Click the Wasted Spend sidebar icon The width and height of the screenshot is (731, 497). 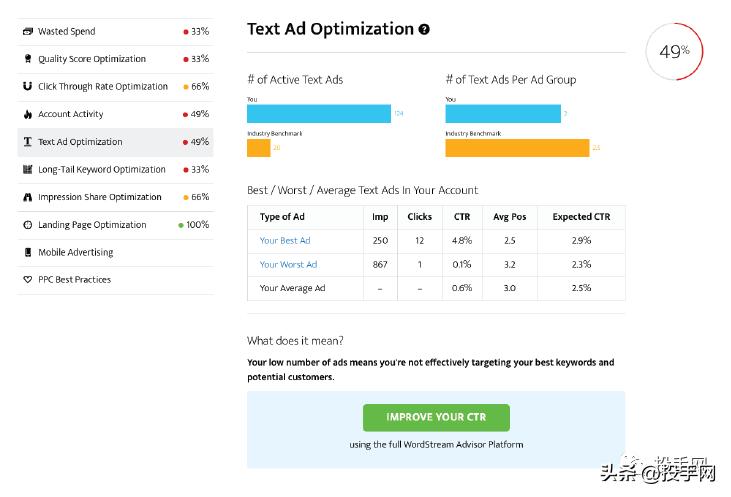click(x=28, y=32)
